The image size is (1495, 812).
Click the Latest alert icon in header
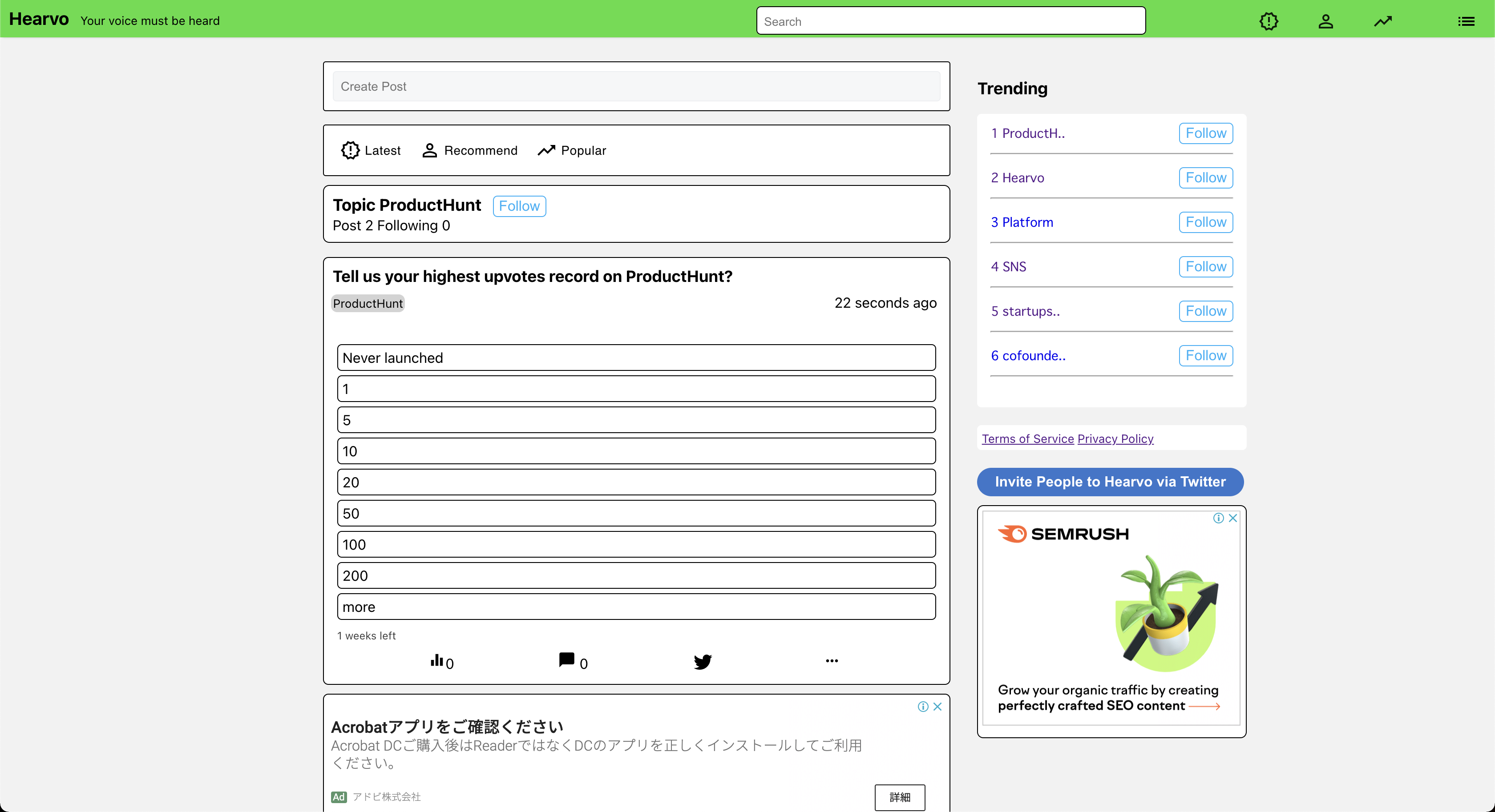[1269, 21]
